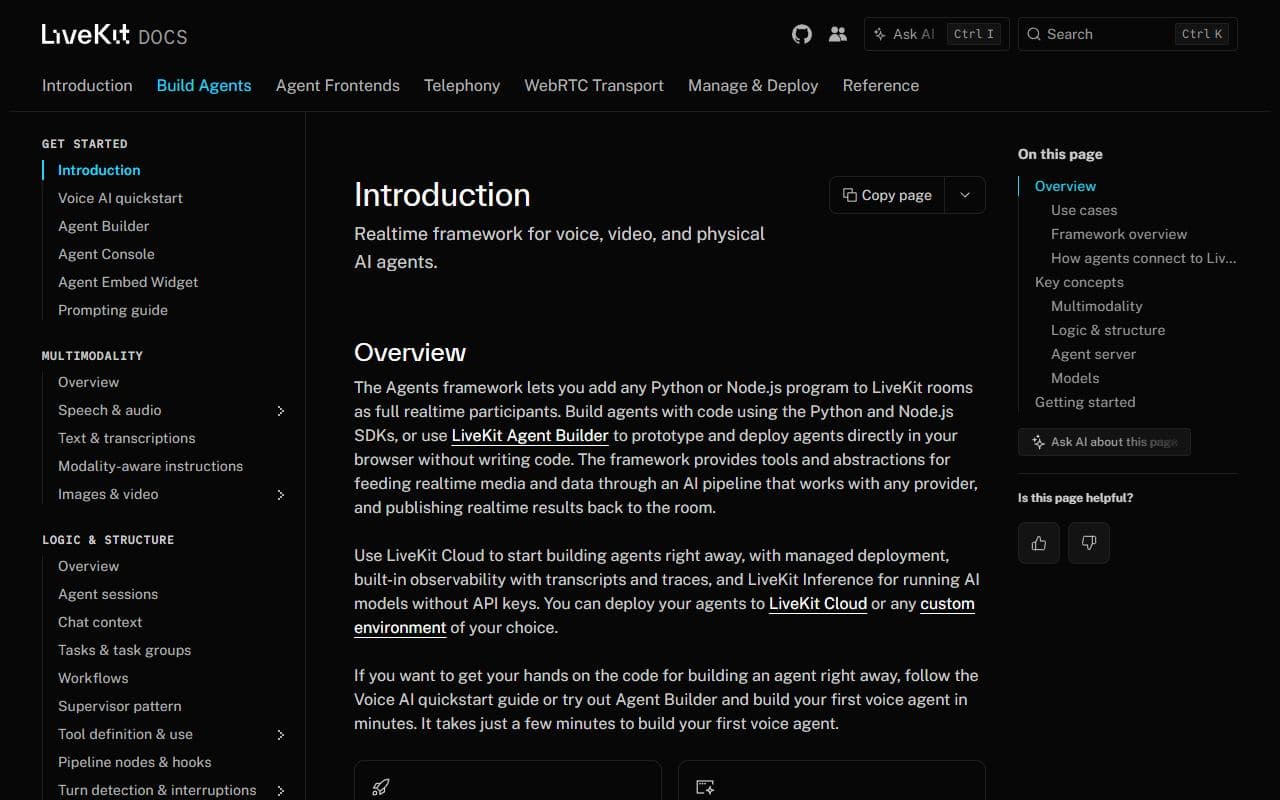Open the WebRTC Transport tab
The height and width of the screenshot is (800, 1280).
(594, 85)
